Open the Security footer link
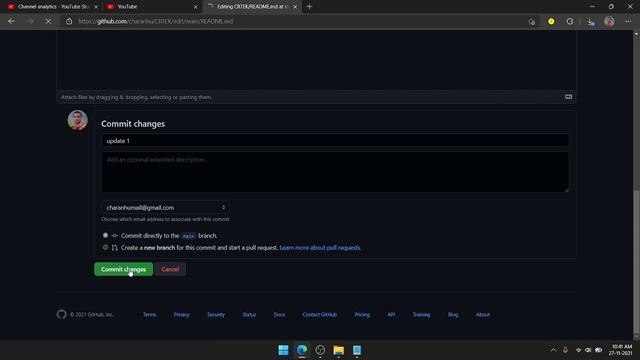The image size is (640, 360). coord(216,314)
